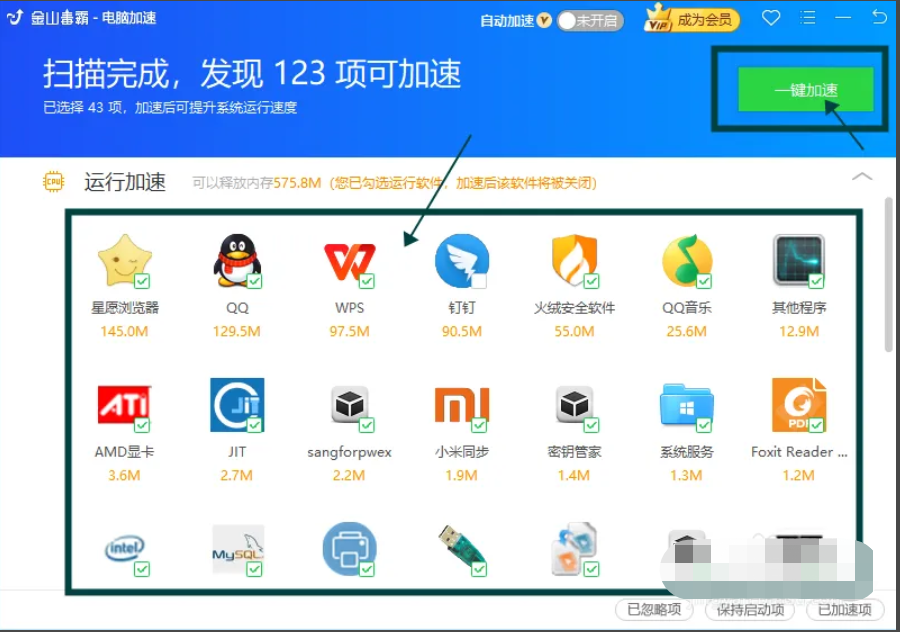The width and height of the screenshot is (900, 632).
Task: Click the back arrow icon in title bar
Action: point(879,17)
